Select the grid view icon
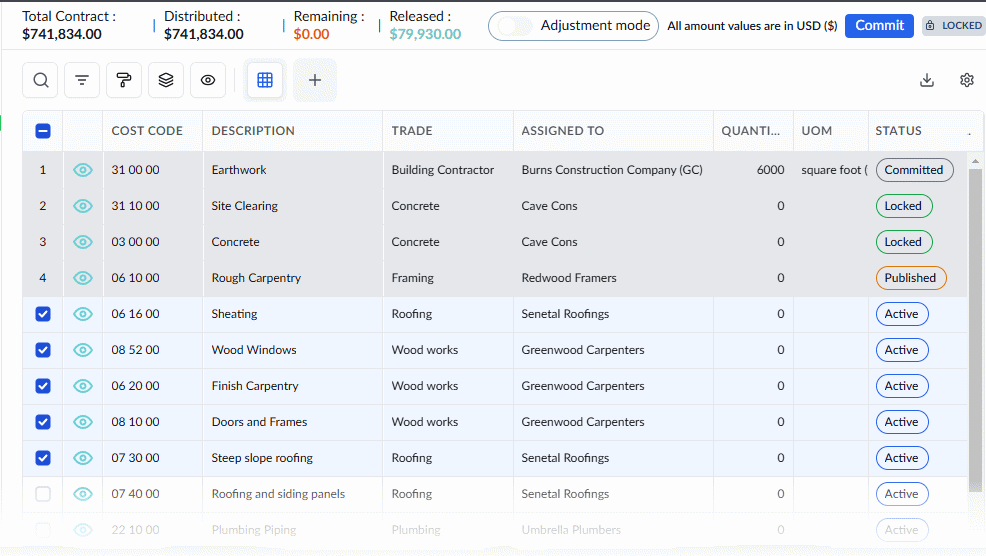 265,80
